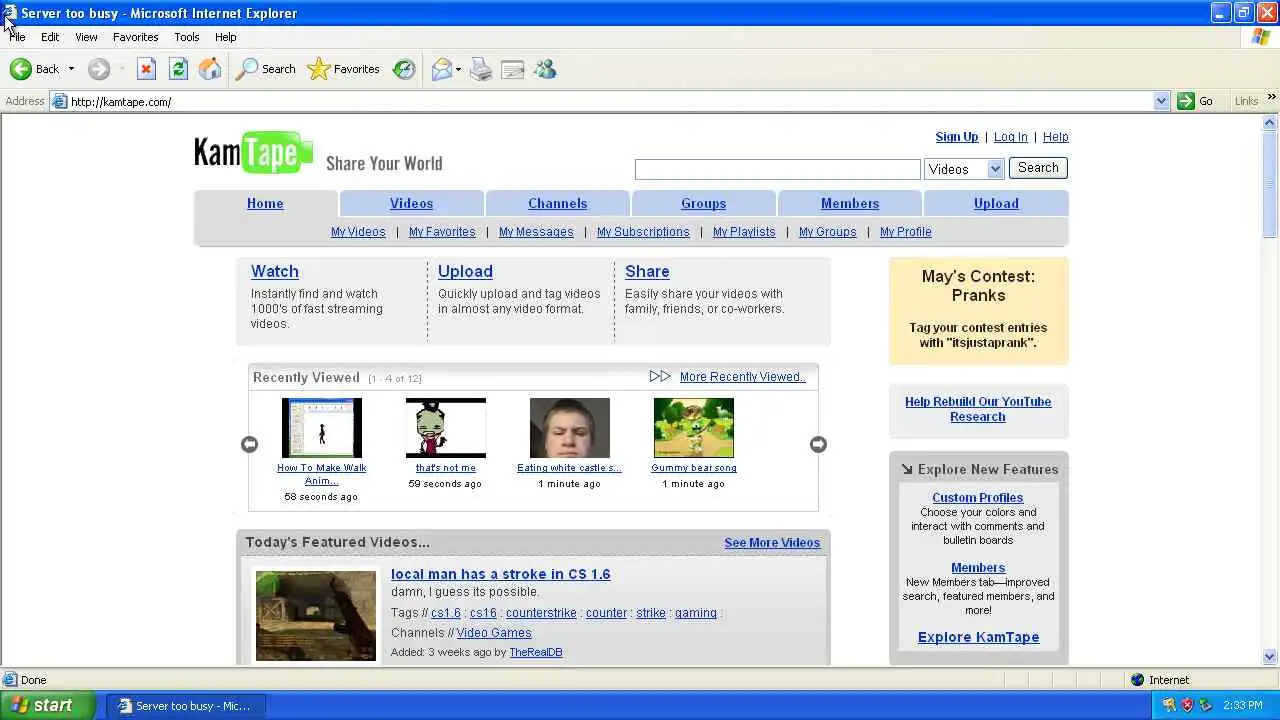Click the page icon in address bar
The height and width of the screenshot is (720, 1280).
click(x=60, y=101)
